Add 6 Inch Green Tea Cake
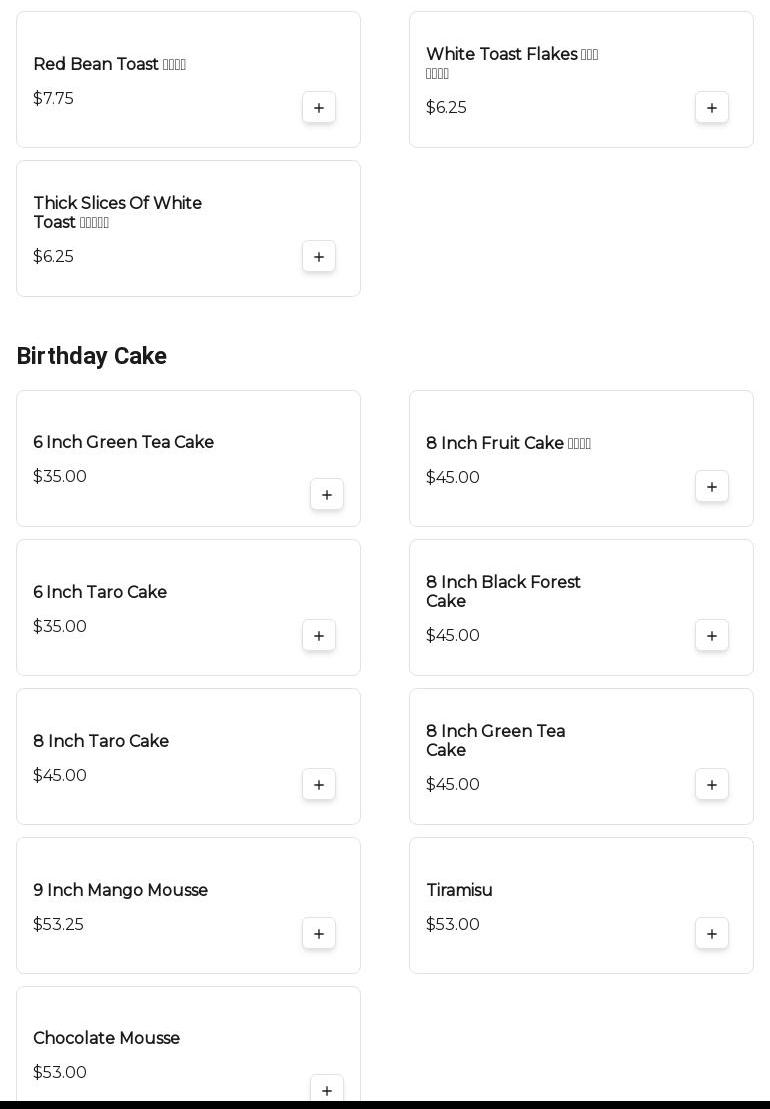Image resolution: width=770 pixels, height=1109 pixels. pos(327,495)
